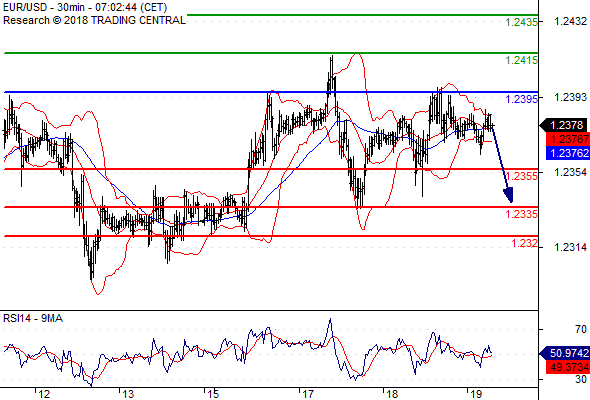Click the RSI 30 level label
This screenshot has height=400, width=590.
(581, 379)
